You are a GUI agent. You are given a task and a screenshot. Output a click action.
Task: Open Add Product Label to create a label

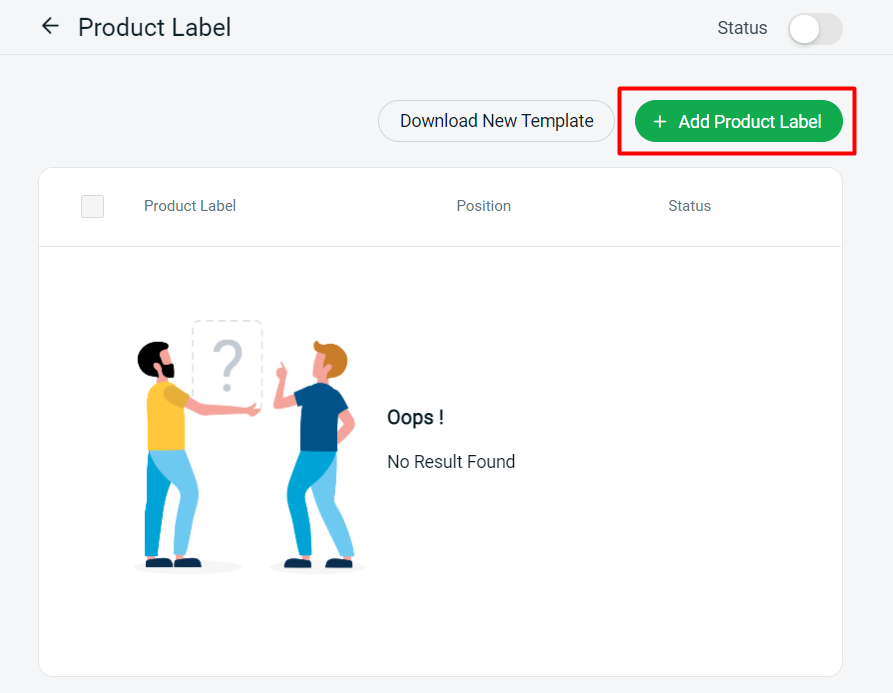pyautogui.click(x=738, y=121)
